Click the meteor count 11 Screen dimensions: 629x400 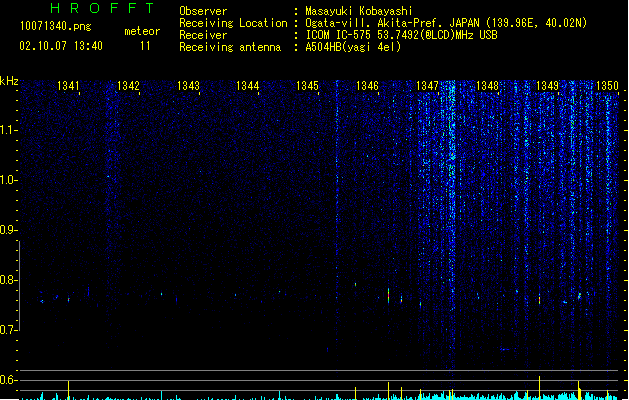pos(145,46)
